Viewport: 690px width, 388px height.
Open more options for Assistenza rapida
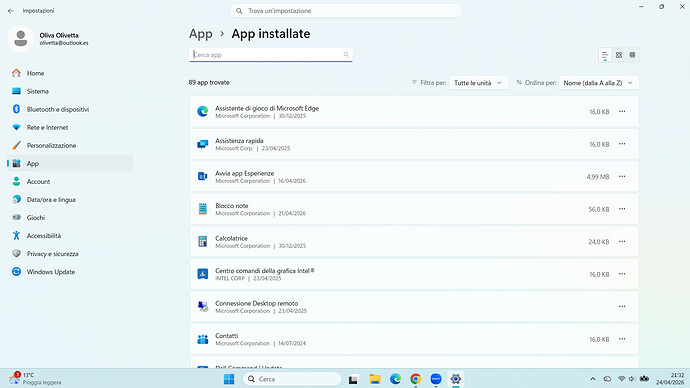(x=622, y=144)
